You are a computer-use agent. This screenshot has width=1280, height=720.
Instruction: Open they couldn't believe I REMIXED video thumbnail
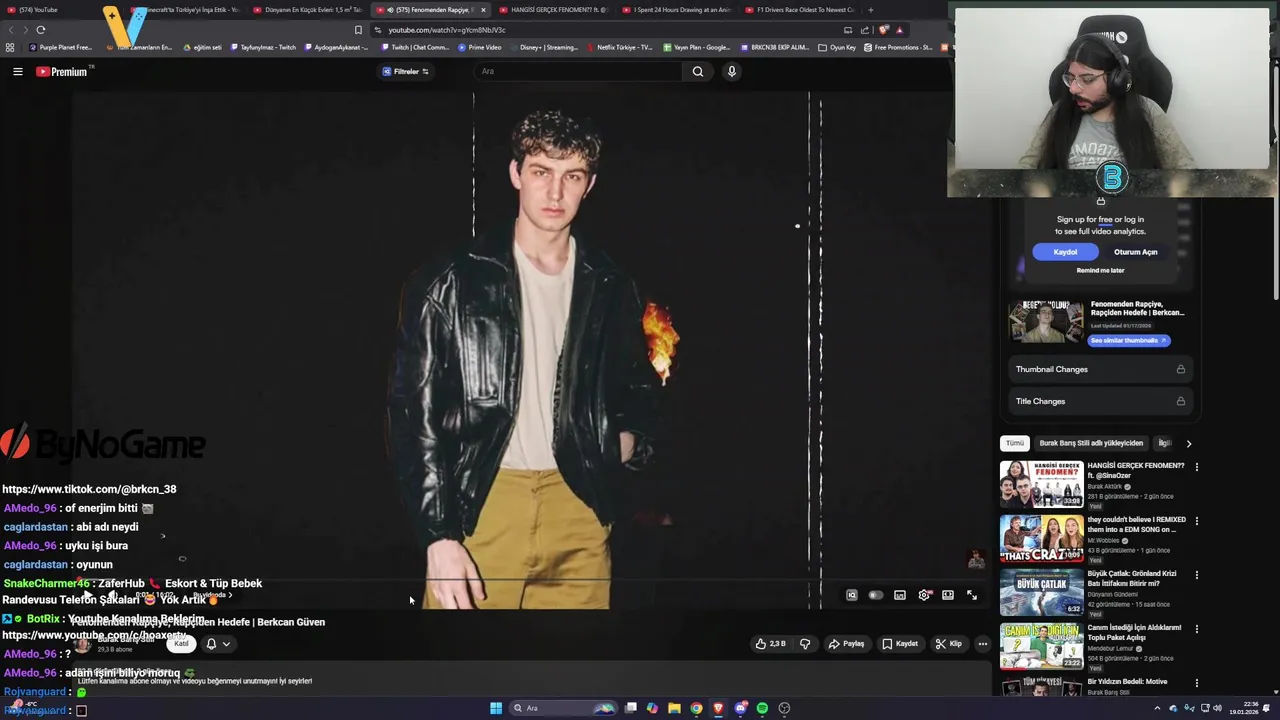[x=1041, y=538]
